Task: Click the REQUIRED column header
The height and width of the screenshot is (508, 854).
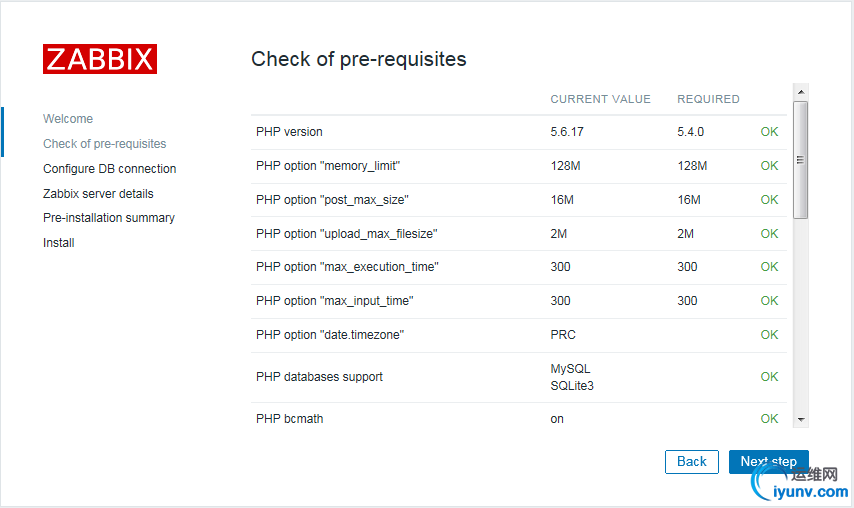Action: 708,99
